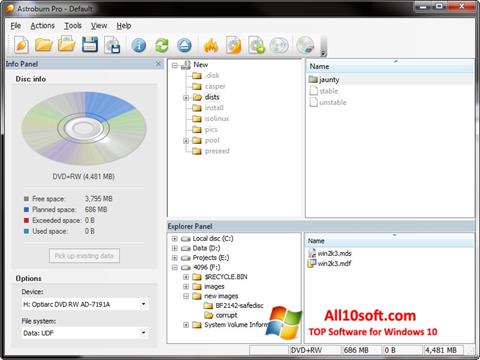Expand Local disc (C:) drive
Screen dimensions: 480x360
175,239
